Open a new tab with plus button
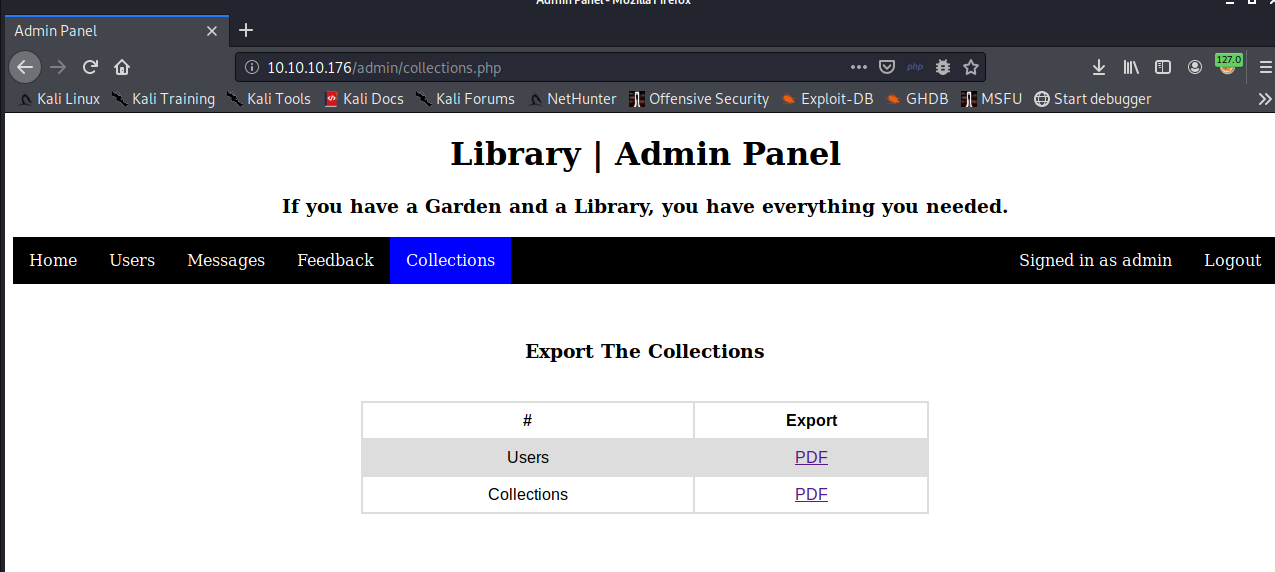The image size is (1275, 572). [246, 30]
